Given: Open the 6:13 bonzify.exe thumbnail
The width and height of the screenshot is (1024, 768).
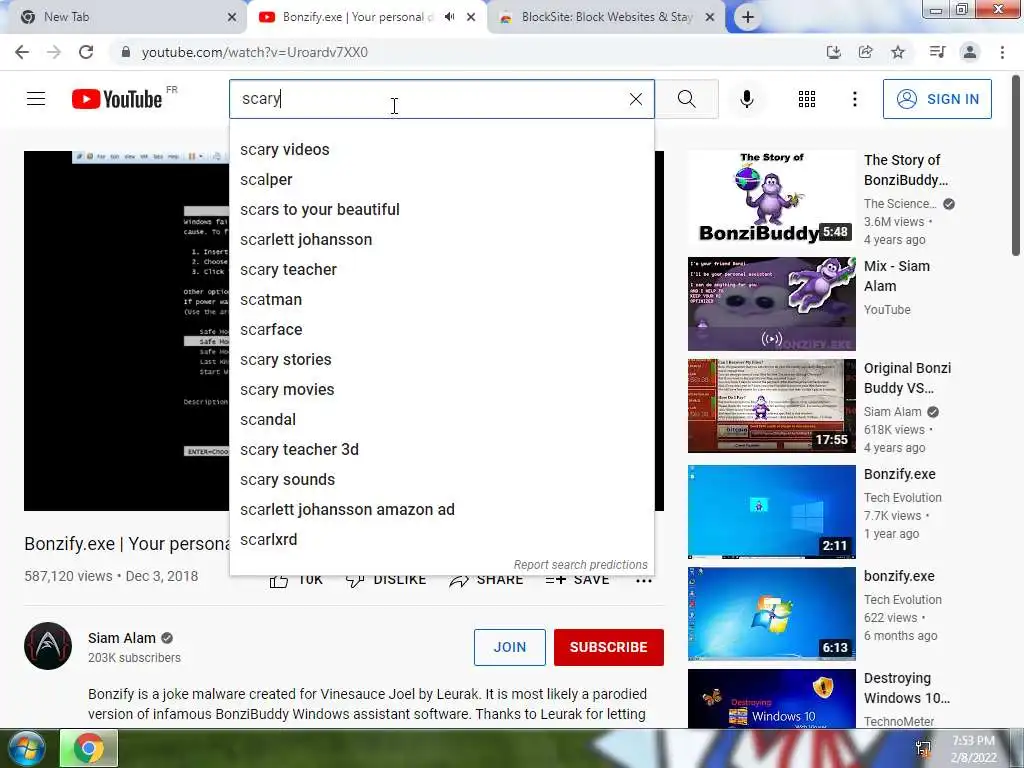Looking at the screenshot, I should click(771, 614).
